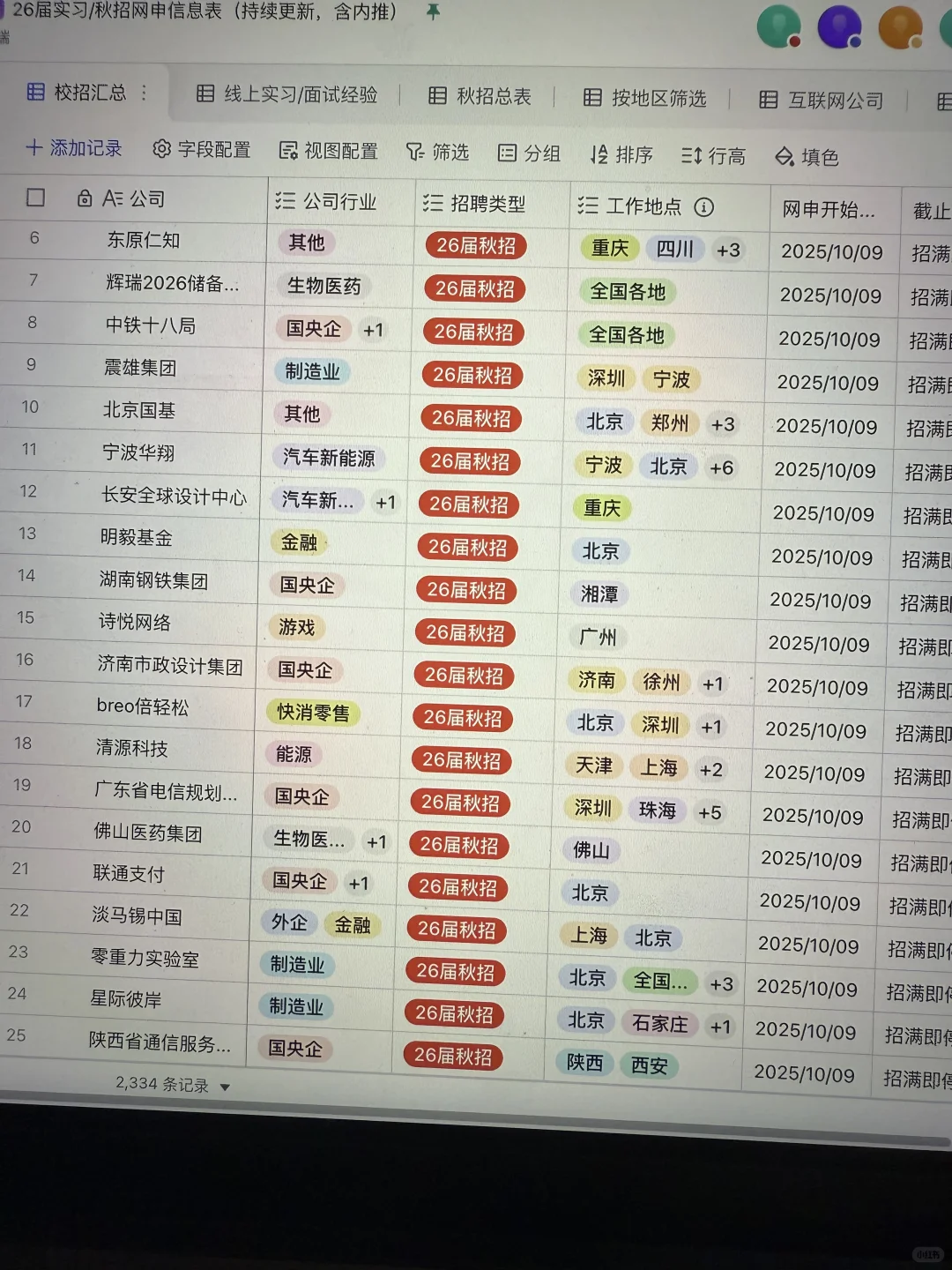
Task: Click the 游戏 tag in 诗悦网络 row
Action: (x=296, y=627)
